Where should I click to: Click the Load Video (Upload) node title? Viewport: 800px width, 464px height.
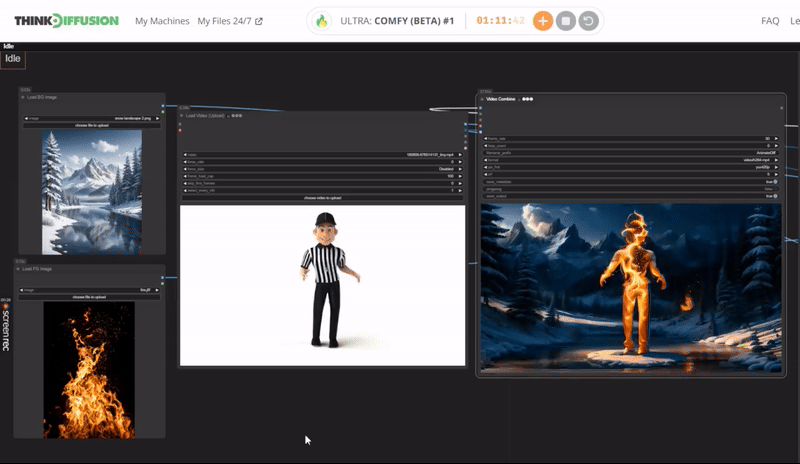click(205, 115)
